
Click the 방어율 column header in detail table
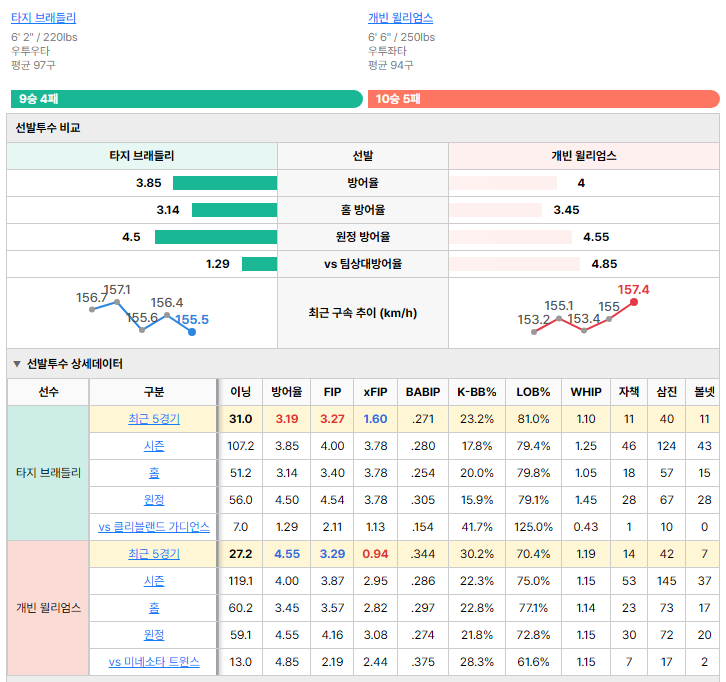tap(287, 392)
